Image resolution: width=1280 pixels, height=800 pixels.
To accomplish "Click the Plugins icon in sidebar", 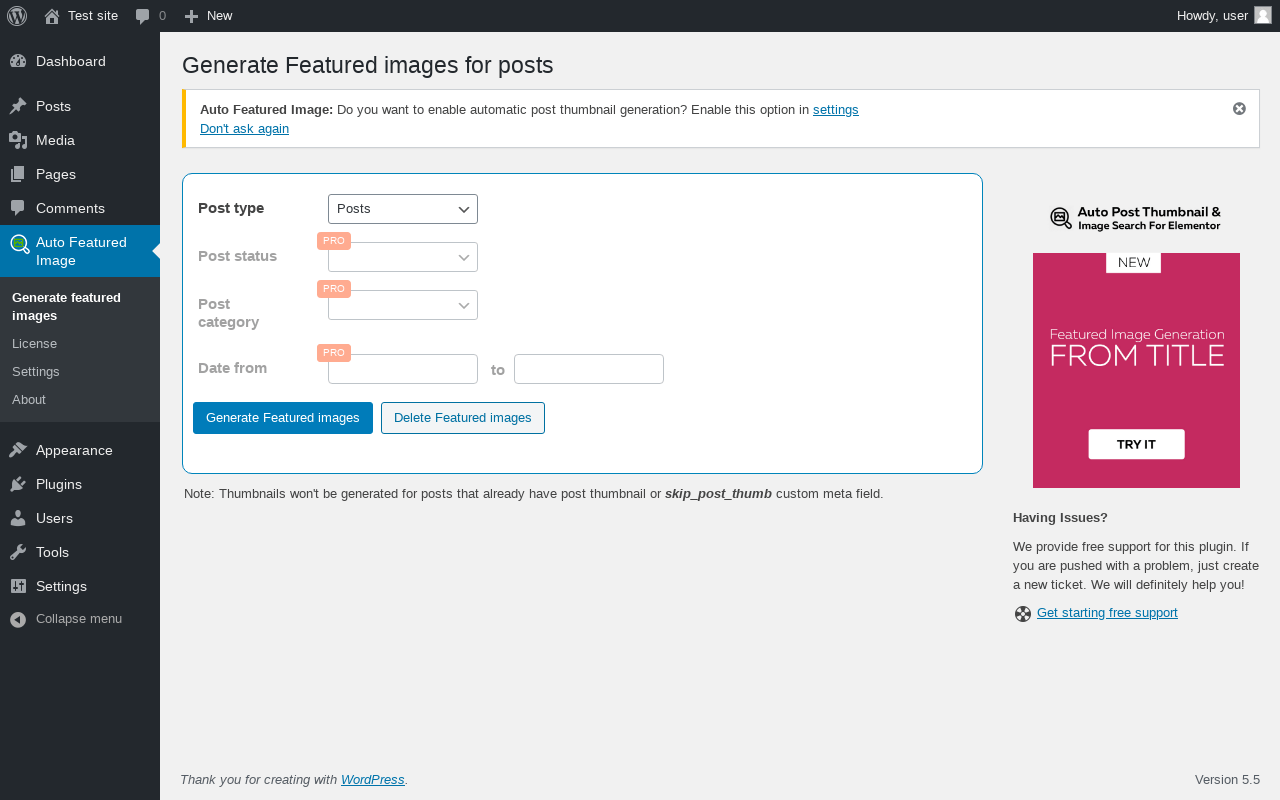I will pyautogui.click(x=18, y=484).
